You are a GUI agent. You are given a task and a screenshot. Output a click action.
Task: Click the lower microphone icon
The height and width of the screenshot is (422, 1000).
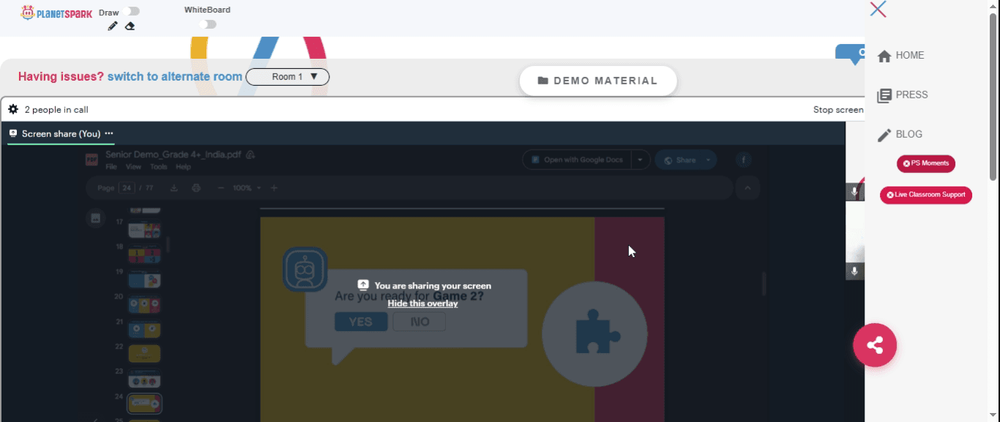855,271
